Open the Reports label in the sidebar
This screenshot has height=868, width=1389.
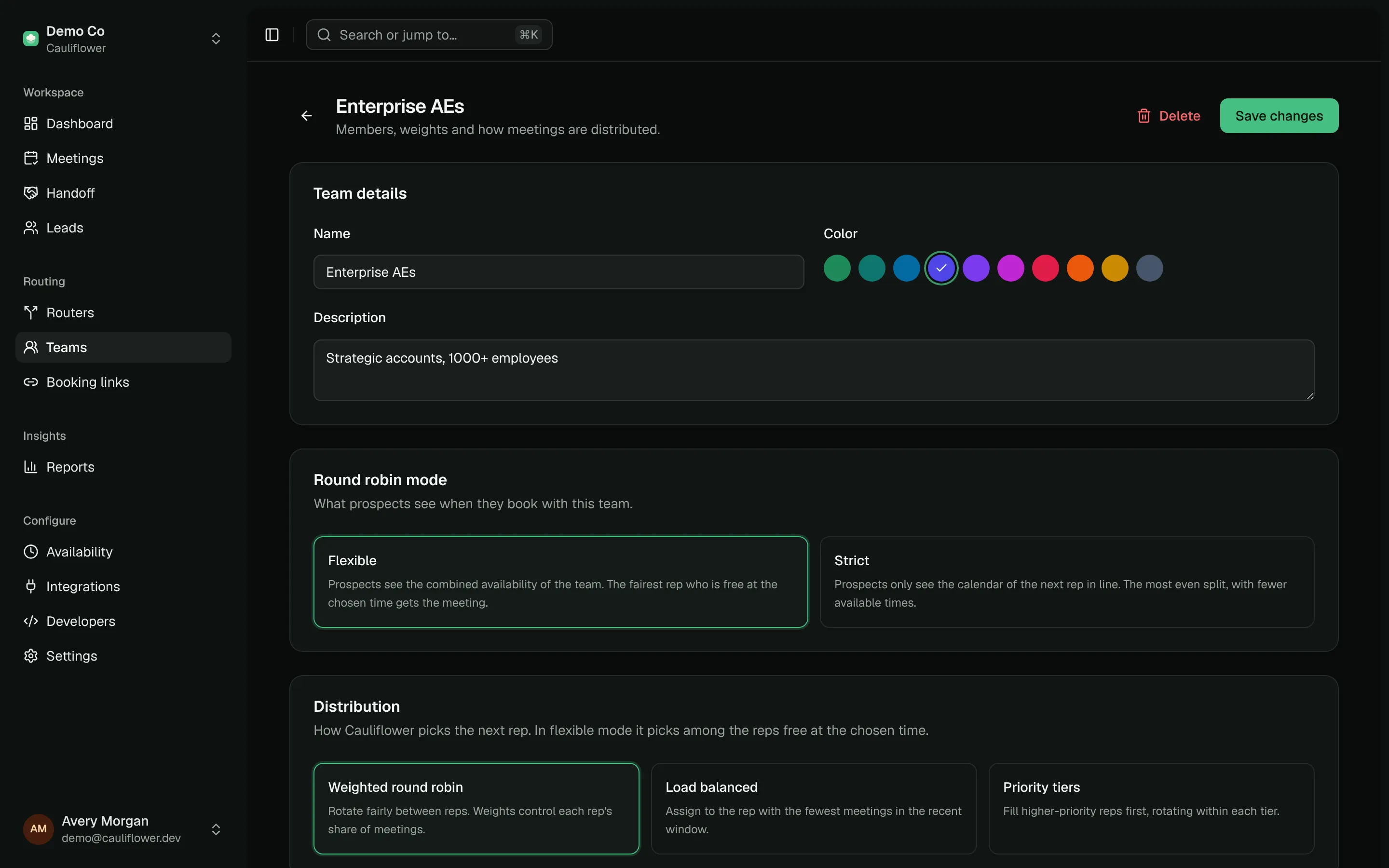(70, 467)
